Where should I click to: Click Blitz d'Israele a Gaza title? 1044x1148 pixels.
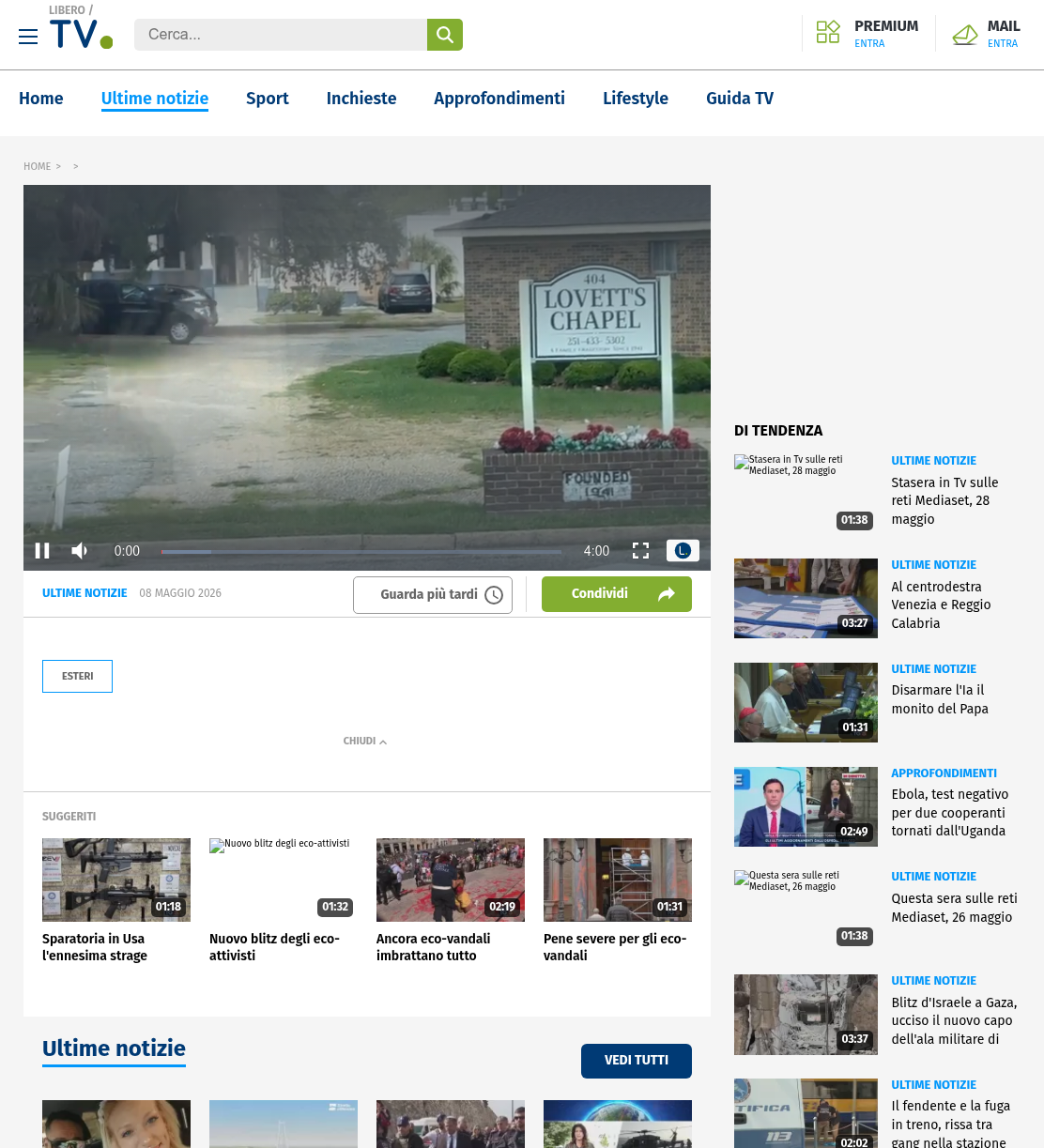point(954,1020)
